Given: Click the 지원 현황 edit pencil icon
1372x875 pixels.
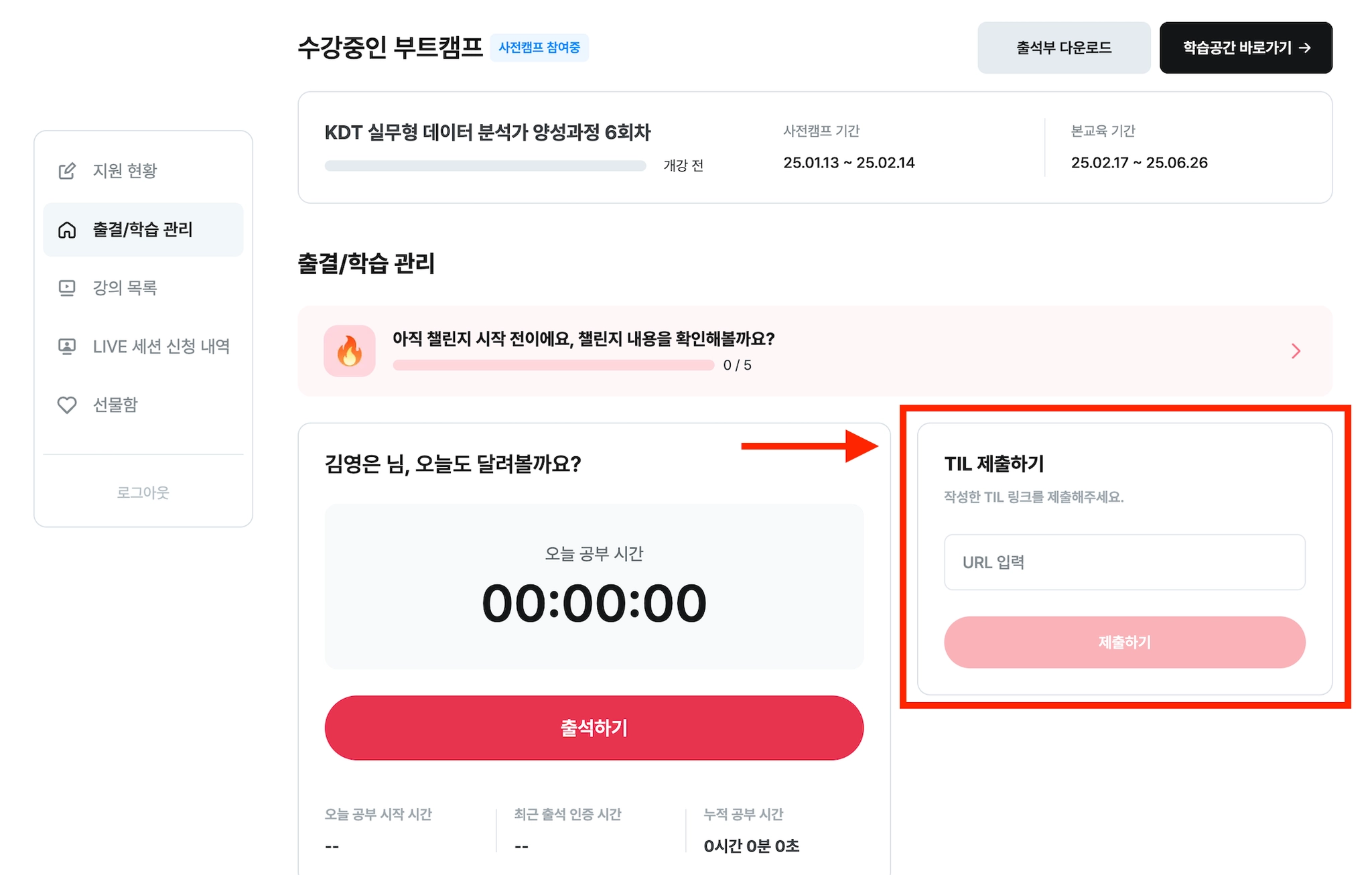Looking at the screenshot, I should 67,171.
